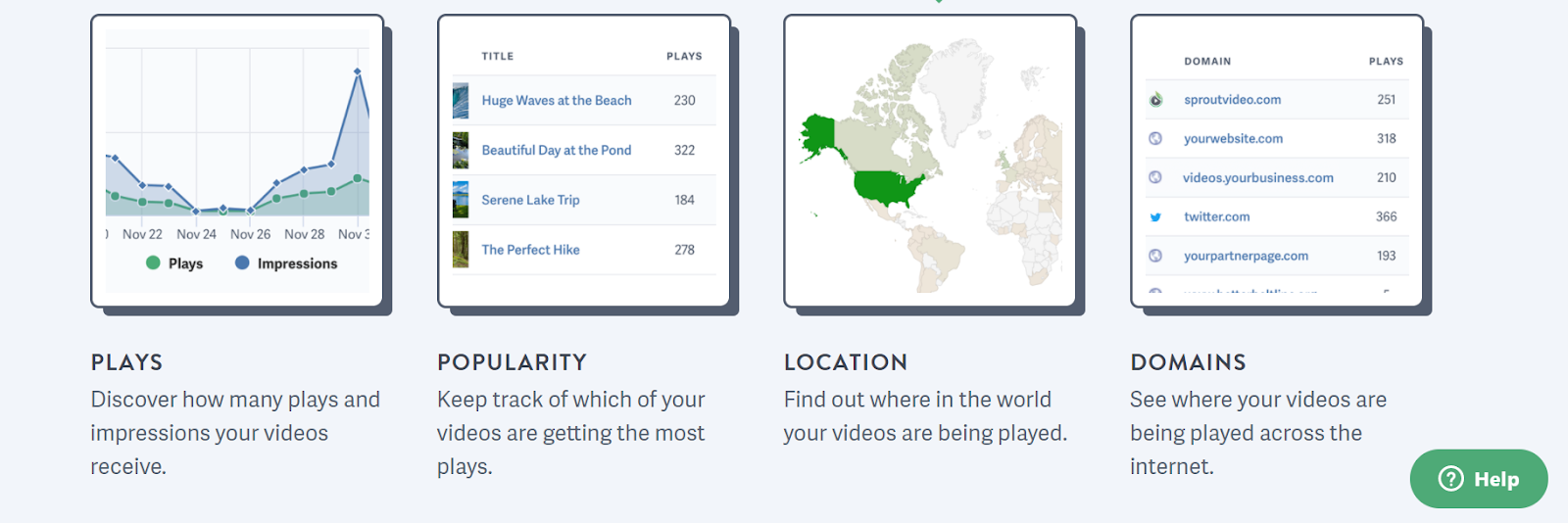Click the highlighted United States on map

[887, 187]
